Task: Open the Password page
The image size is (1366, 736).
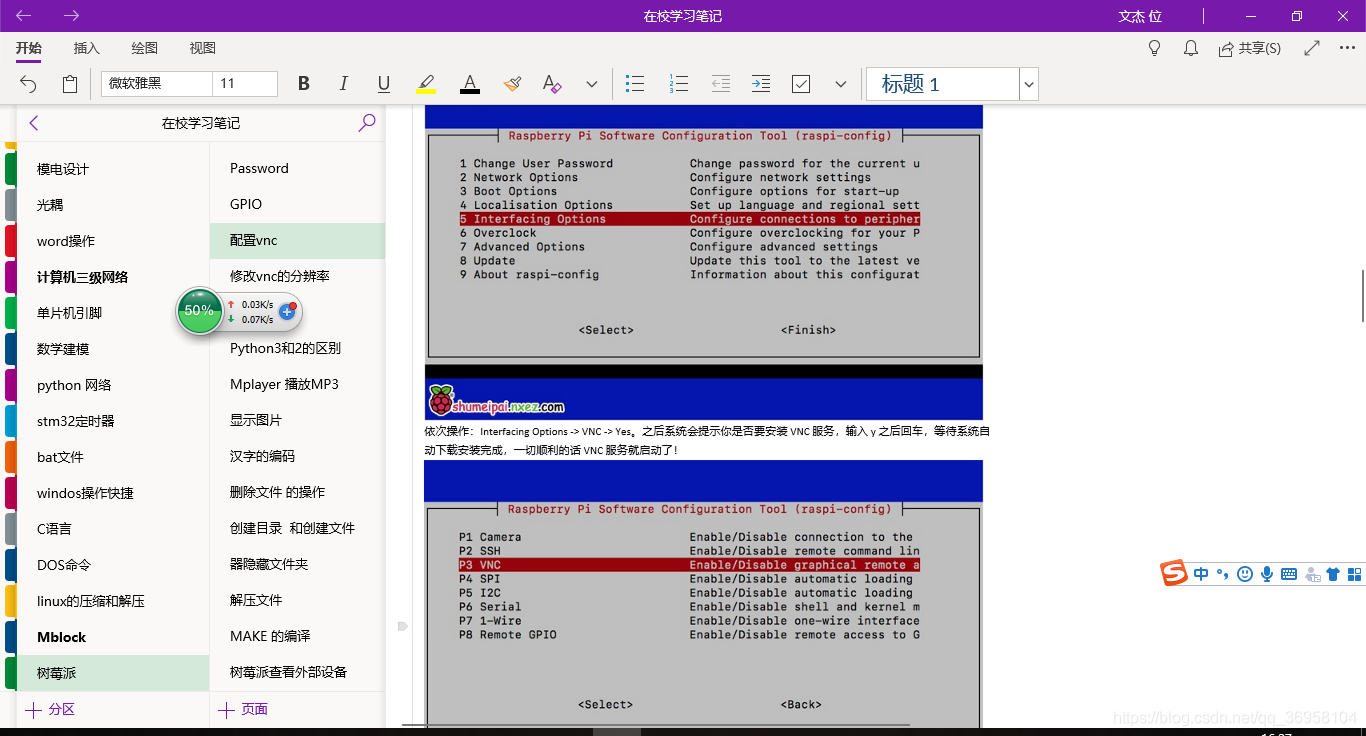Action: (x=297, y=168)
